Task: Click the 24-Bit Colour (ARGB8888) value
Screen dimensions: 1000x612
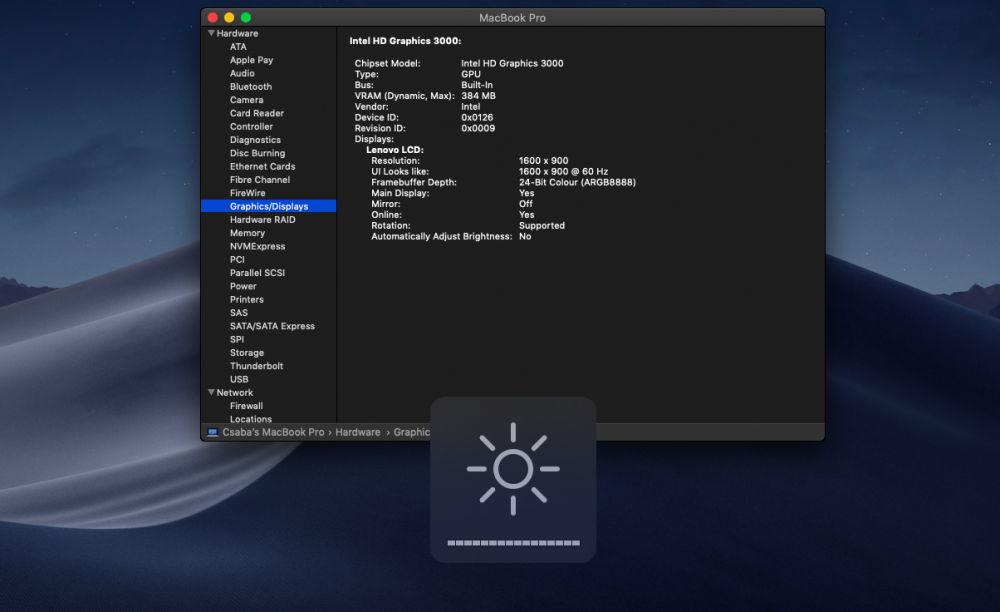Action: [577, 182]
